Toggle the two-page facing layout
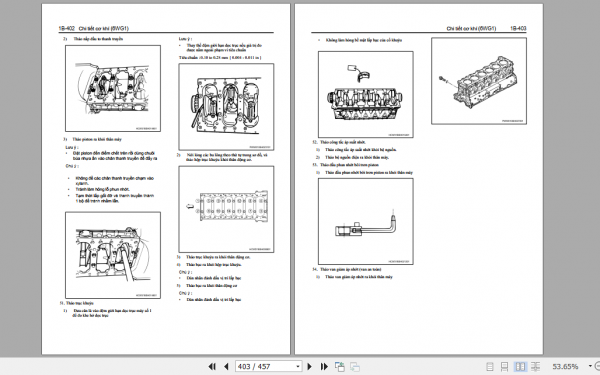Viewport: 600px width, 375px height. 520,367
